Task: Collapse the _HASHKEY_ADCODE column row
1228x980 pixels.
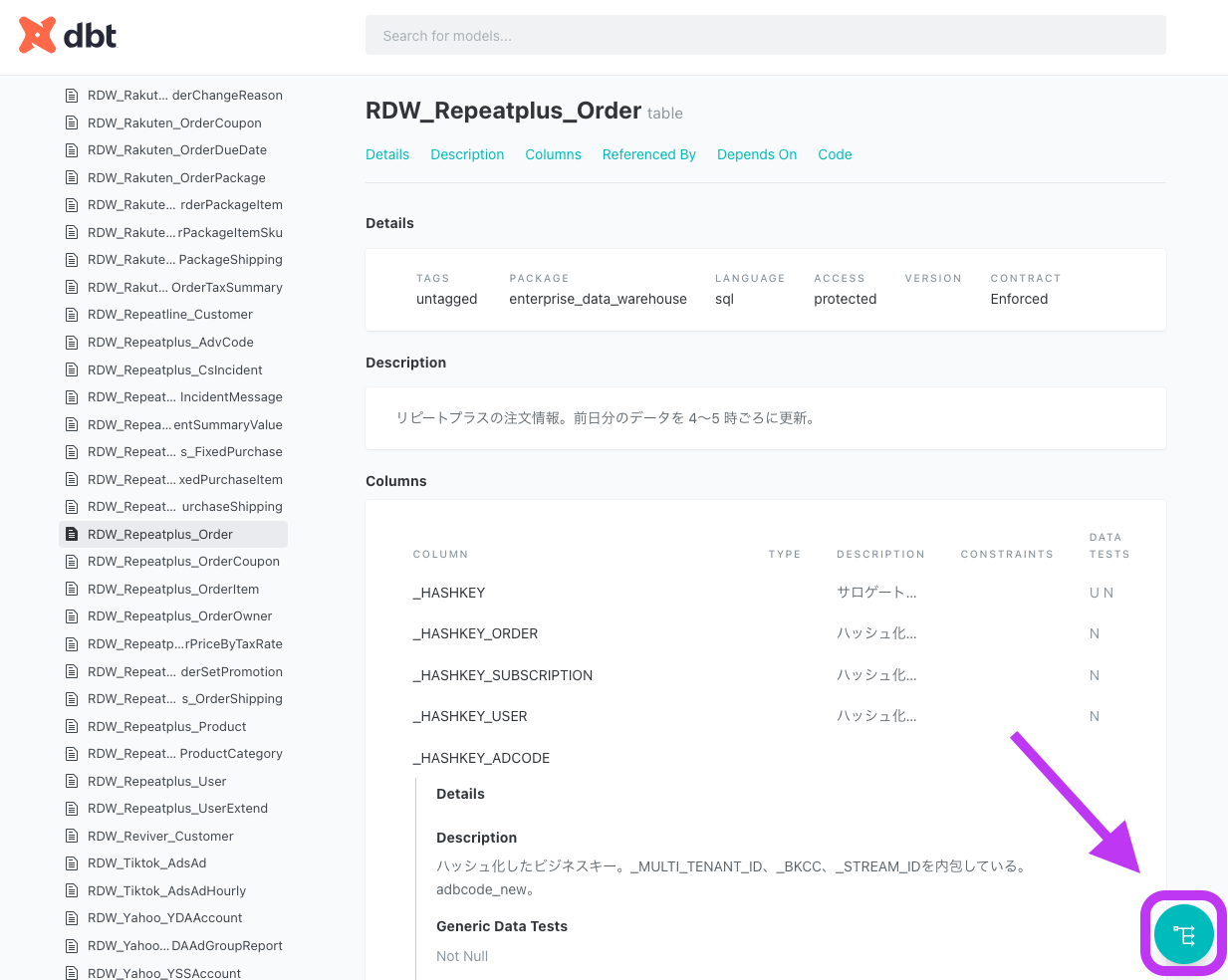Action: [481, 758]
